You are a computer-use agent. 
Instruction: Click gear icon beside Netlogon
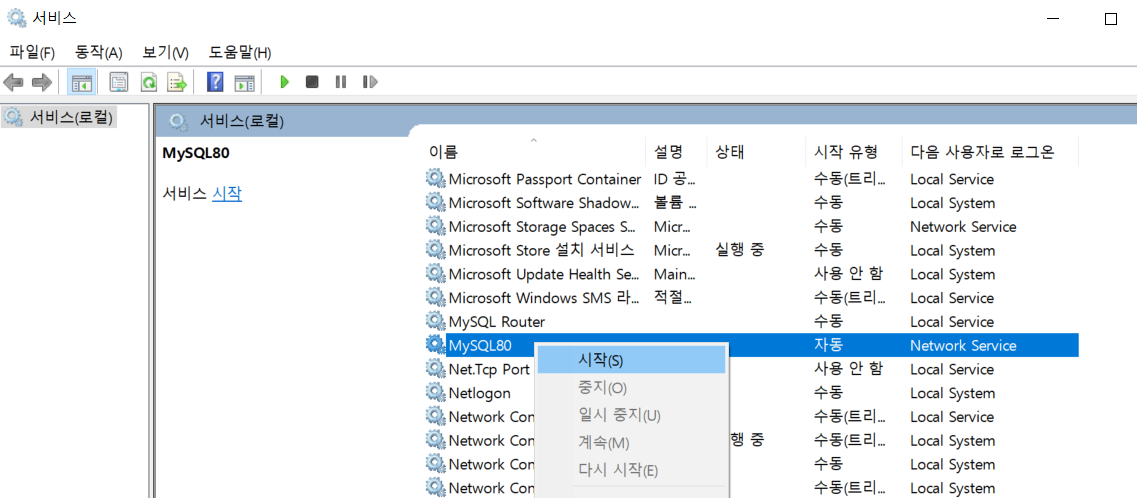(435, 393)
